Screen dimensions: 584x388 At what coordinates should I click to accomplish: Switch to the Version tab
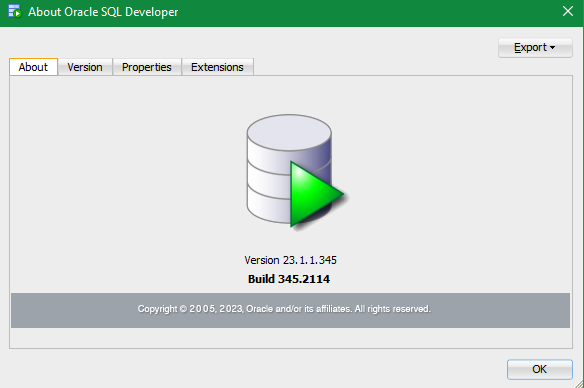pyautogui.click(x=85, y=67)
